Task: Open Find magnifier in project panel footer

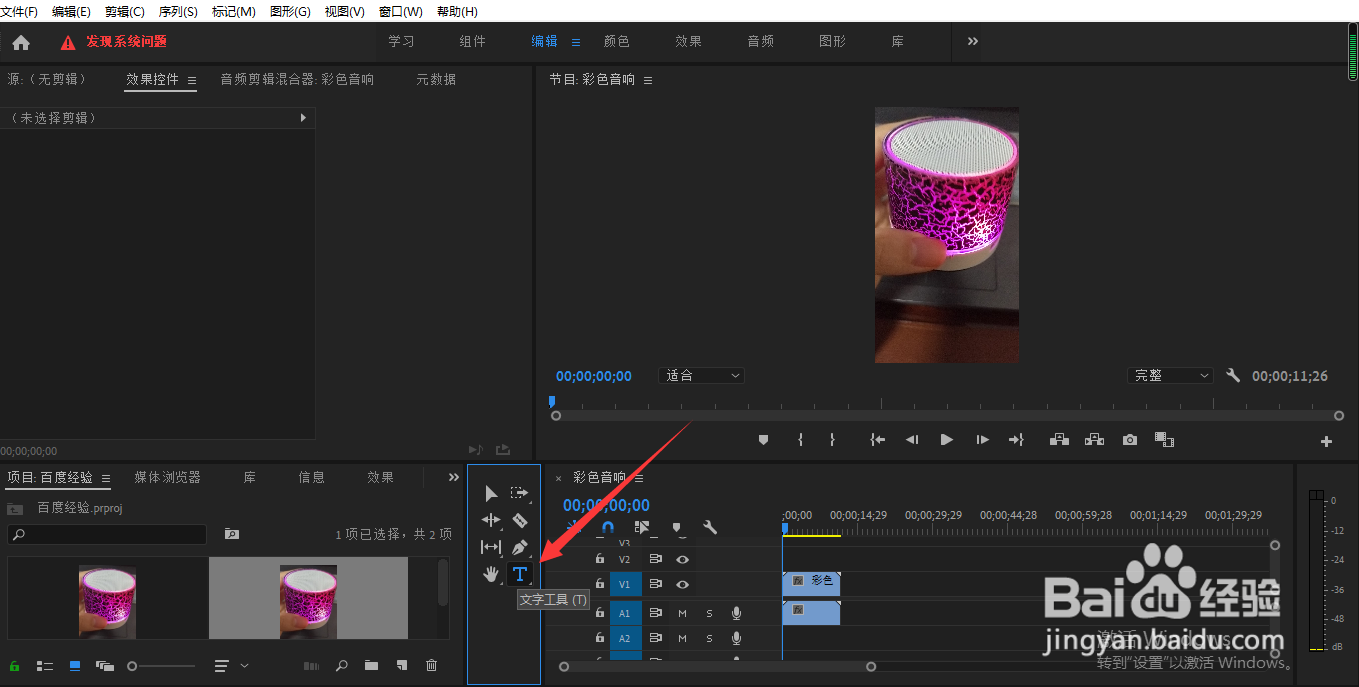Action: point(341,665)
